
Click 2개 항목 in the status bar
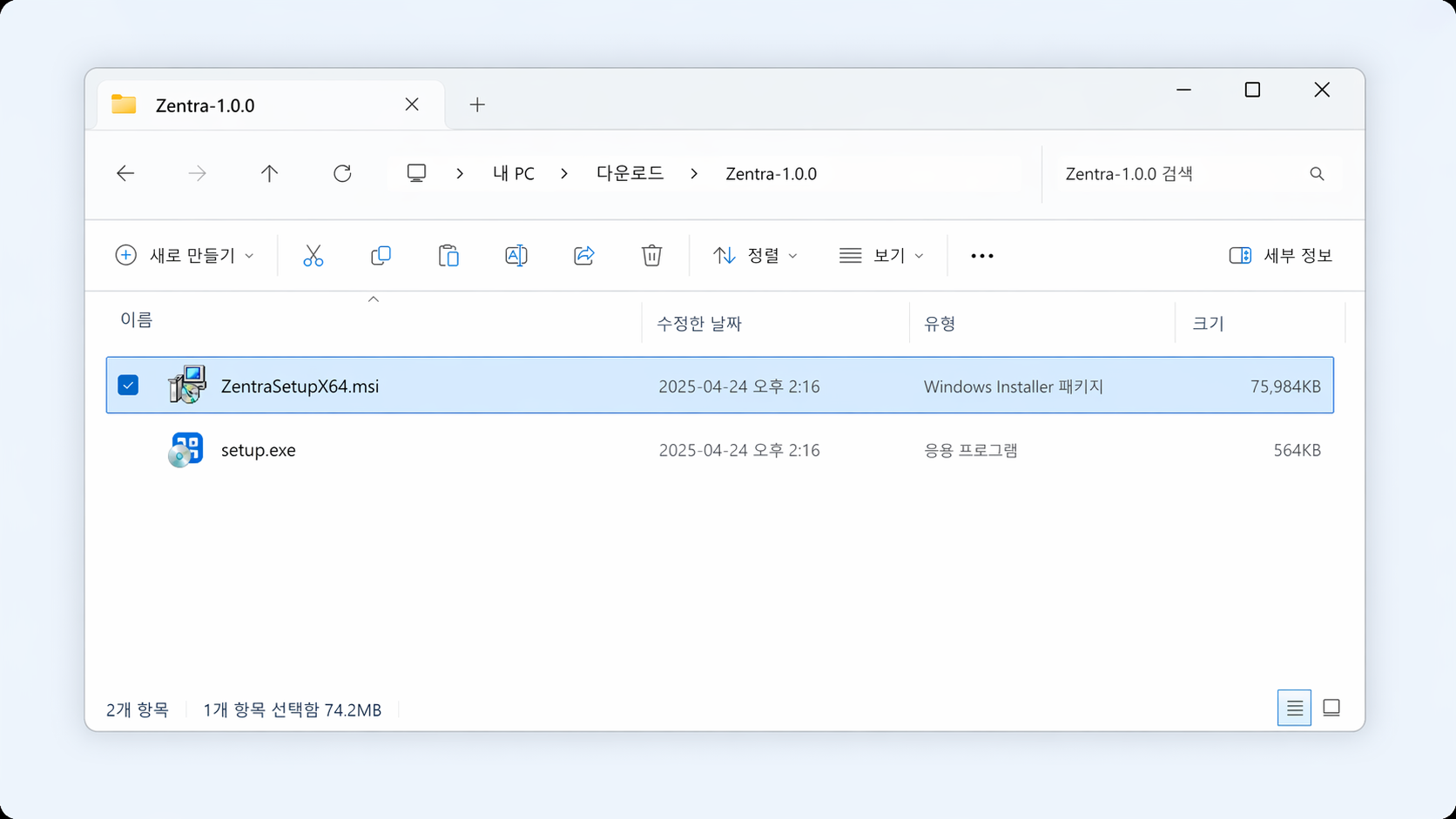138,709
